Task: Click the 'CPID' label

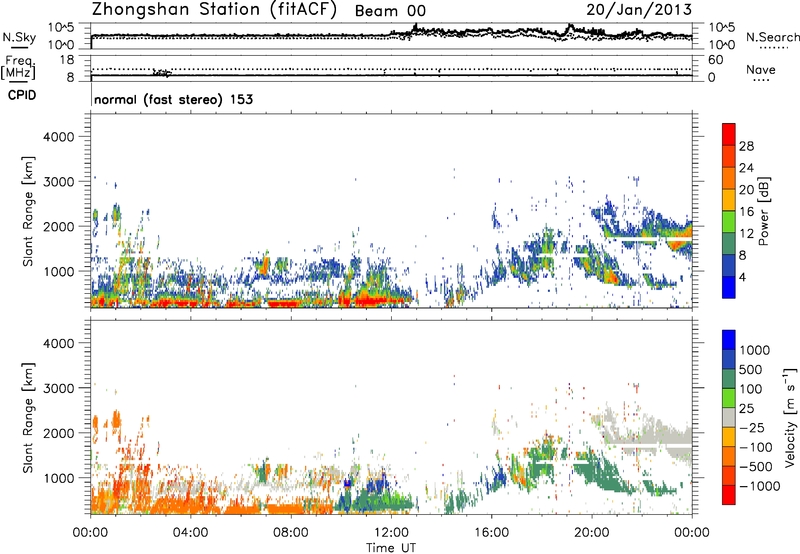Action: click(x=22, y=95)
